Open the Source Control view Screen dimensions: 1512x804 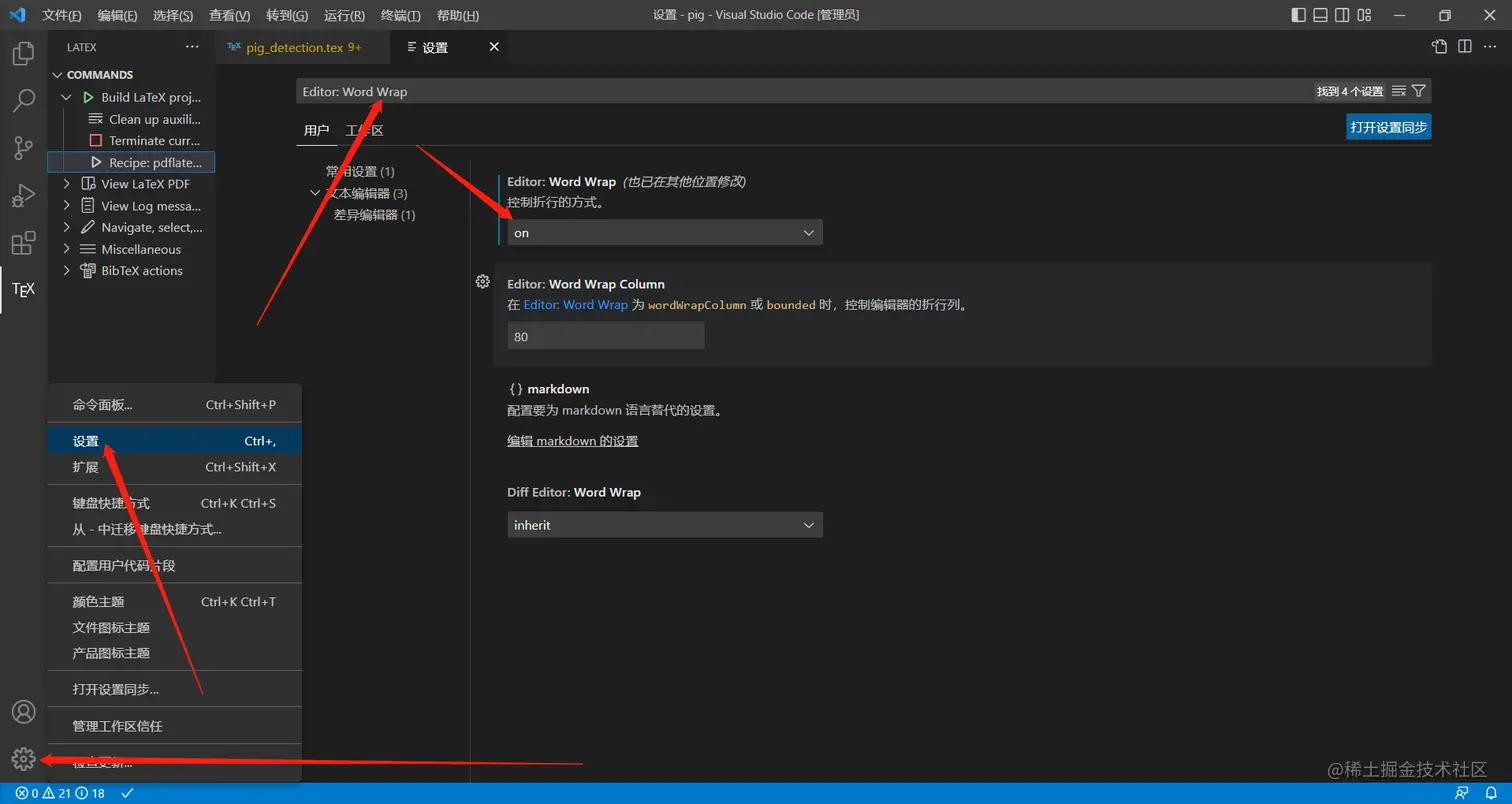pos(23,148)
